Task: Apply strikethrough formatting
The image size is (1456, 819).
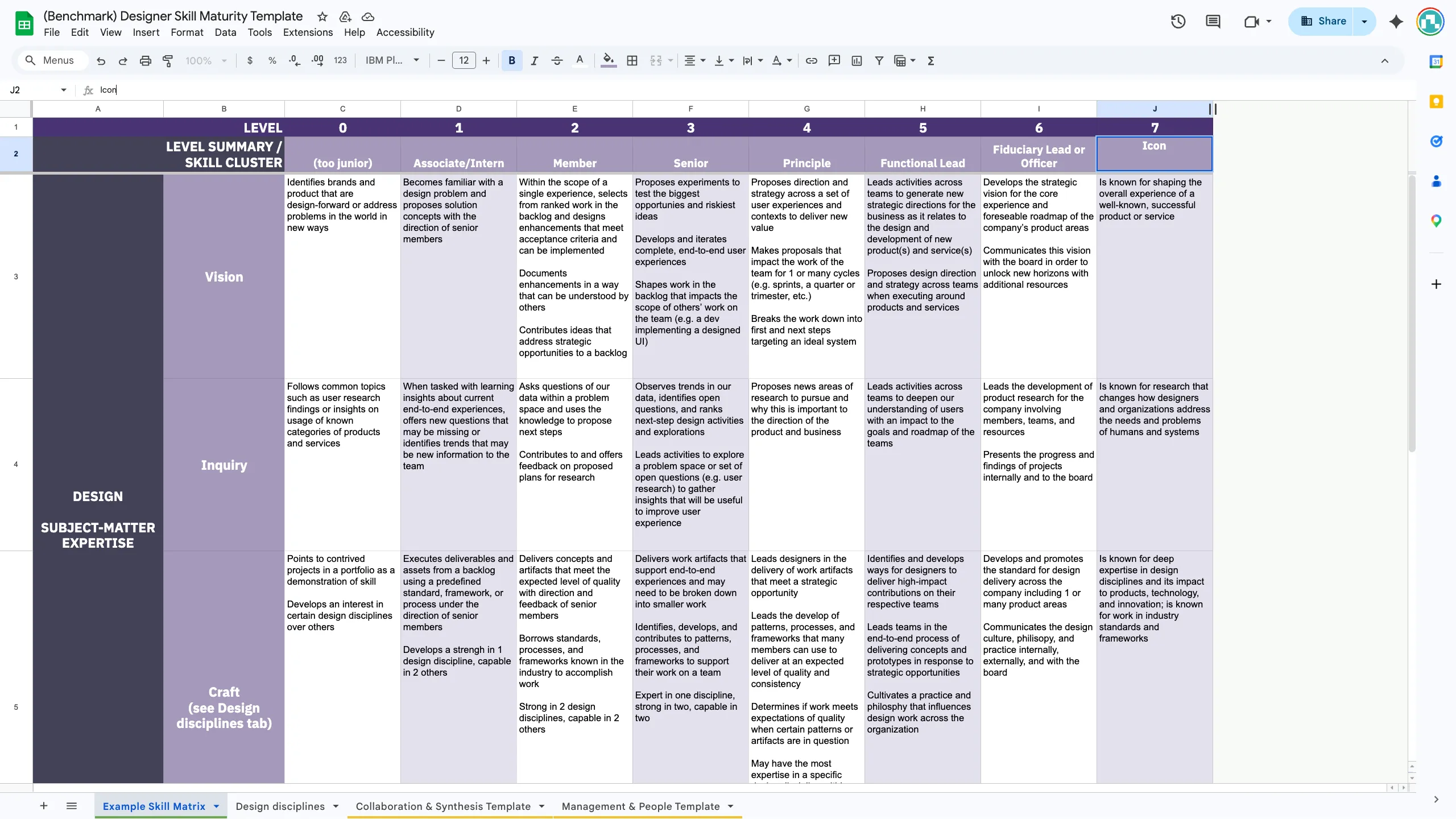Action: tap(557, 61)
